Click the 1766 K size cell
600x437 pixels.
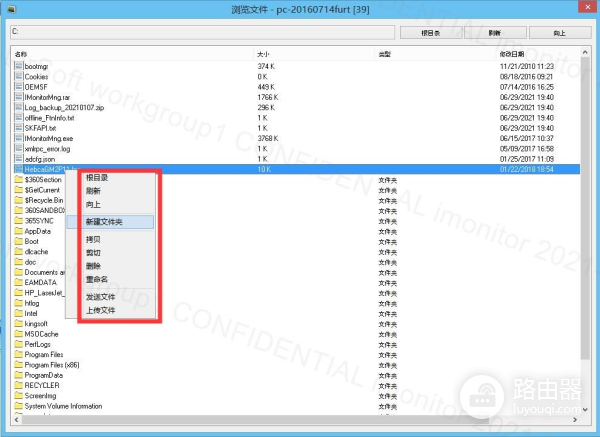tap(268, 97)
